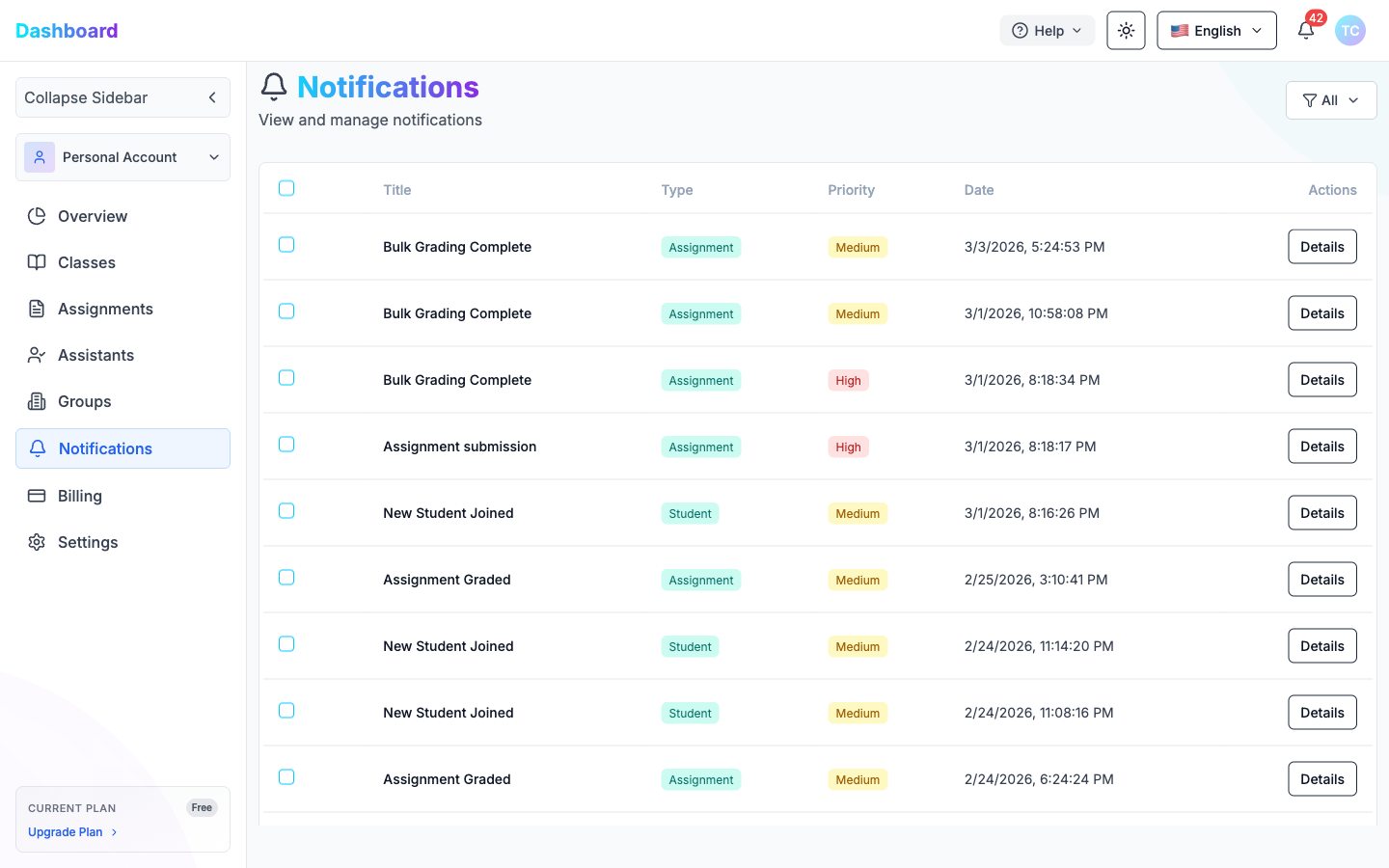
Task: Check the select-all checkbox in table header
Action: (x=286, y=188)
